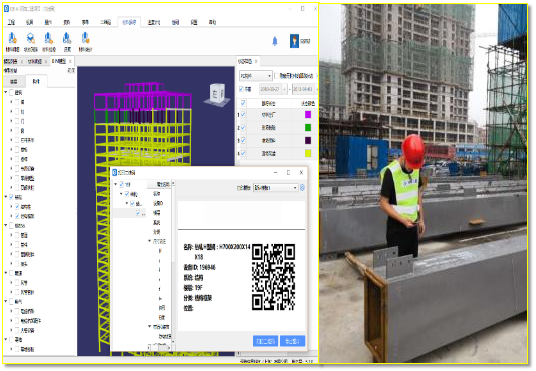
Task: Close the right-side status color panel tab
Action: pyautogui.click(x=256, y=62)
